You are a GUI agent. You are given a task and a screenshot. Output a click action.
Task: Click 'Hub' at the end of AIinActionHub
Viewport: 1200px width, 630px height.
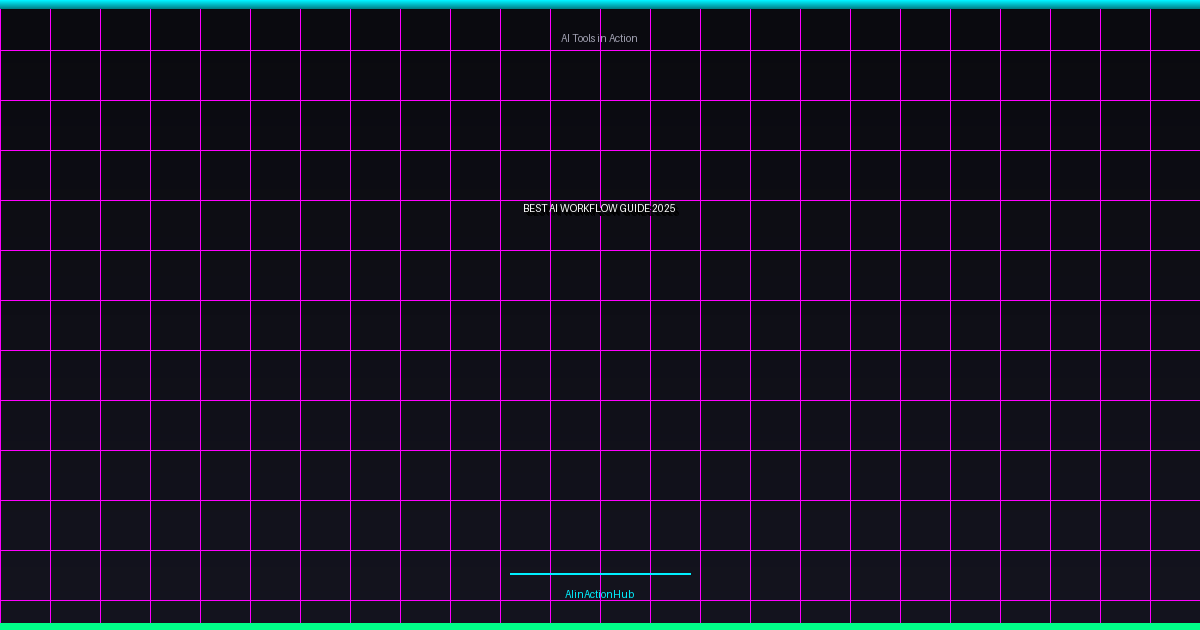point(625,594)
